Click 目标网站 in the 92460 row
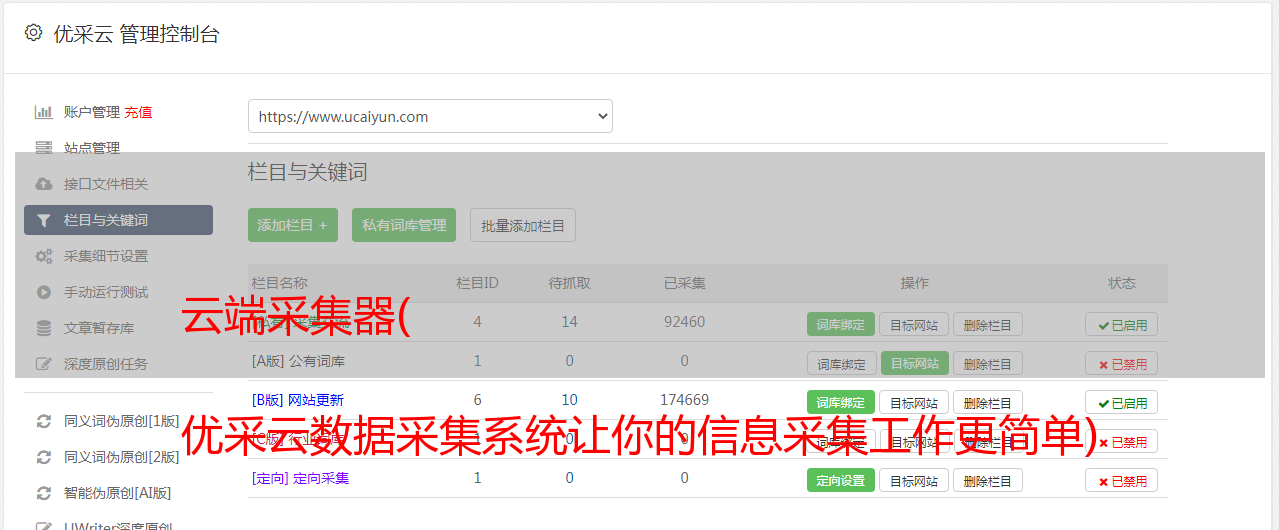The width and height of the screenshot is (1279, 530). 914,324
